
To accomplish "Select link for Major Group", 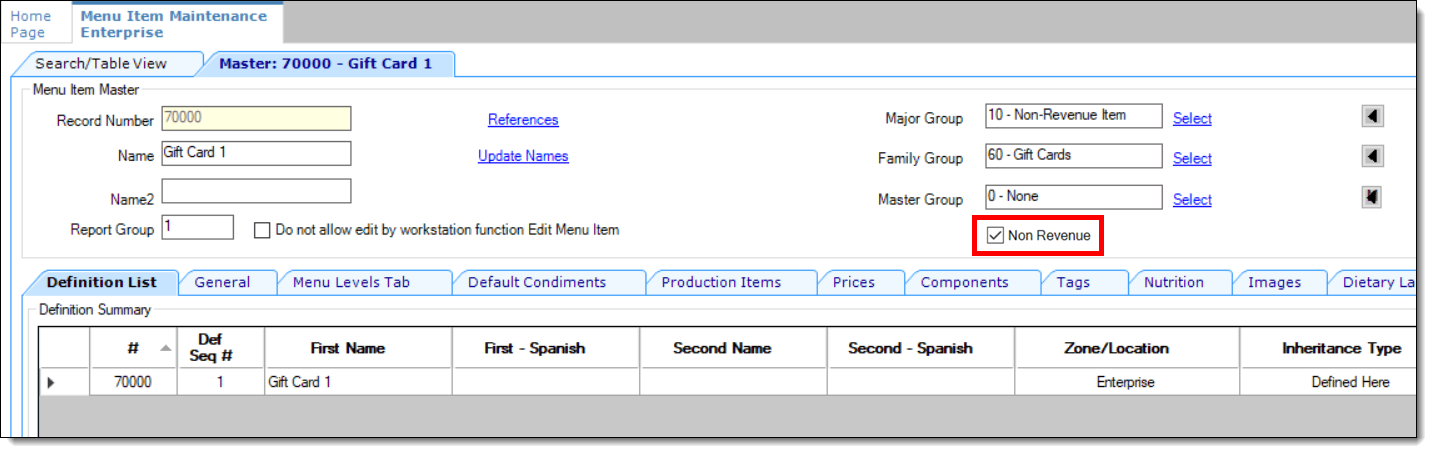I will 1192,118.
